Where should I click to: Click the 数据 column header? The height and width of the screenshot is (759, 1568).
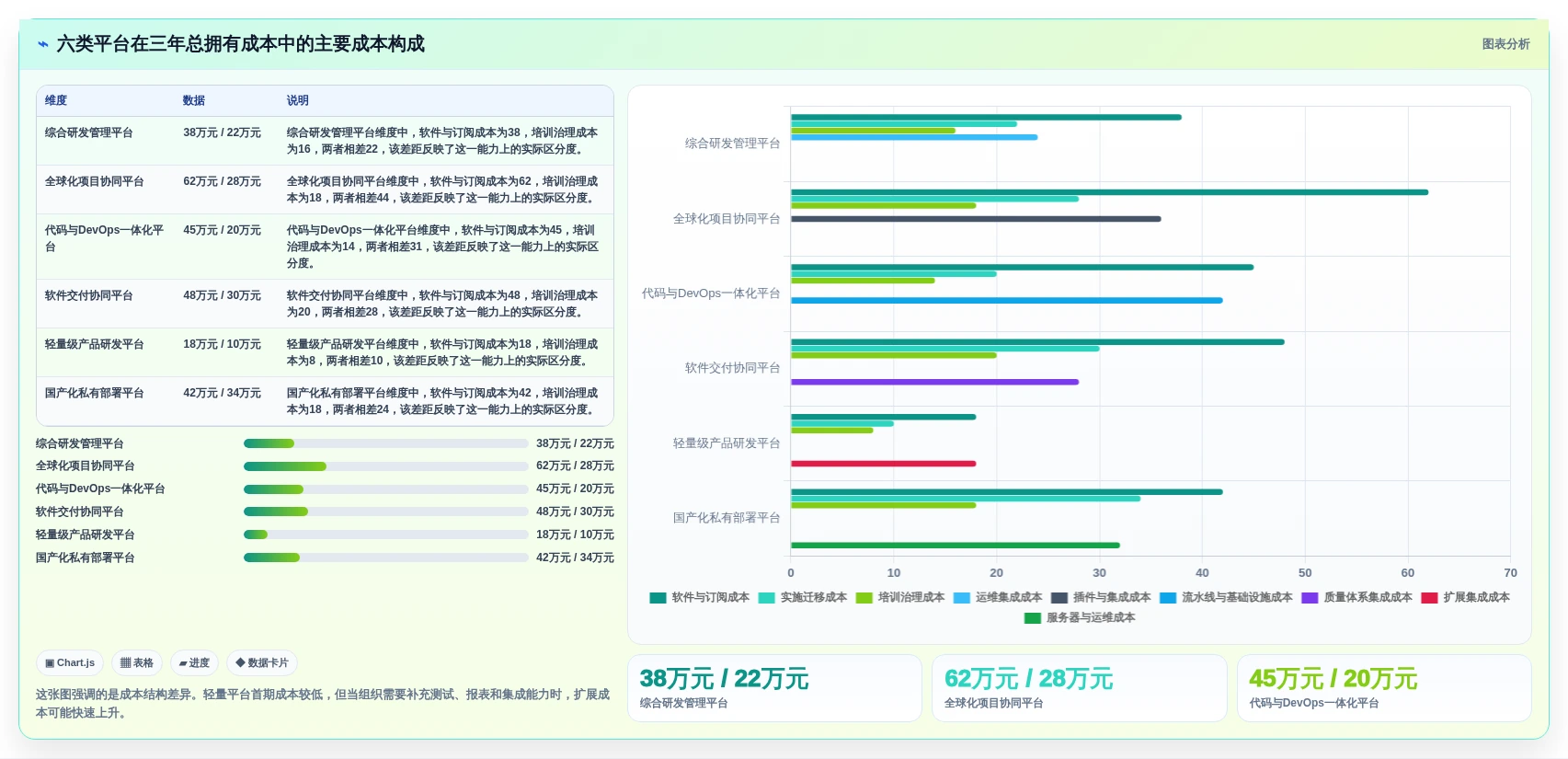[x=194, y=101]
